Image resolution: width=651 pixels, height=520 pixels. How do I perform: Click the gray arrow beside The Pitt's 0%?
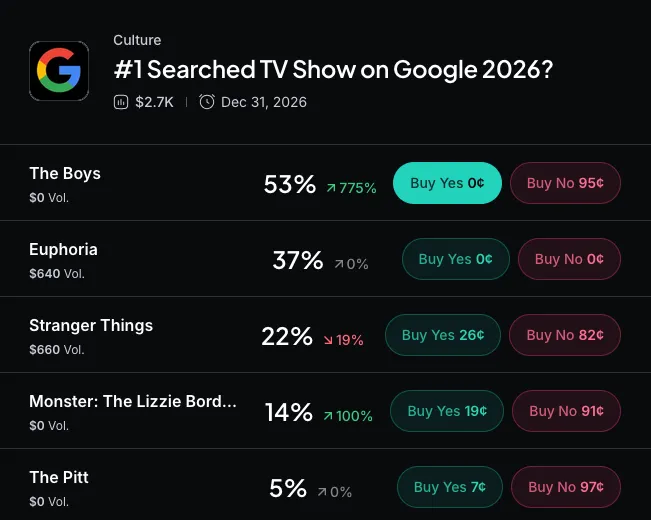[322, 492]
